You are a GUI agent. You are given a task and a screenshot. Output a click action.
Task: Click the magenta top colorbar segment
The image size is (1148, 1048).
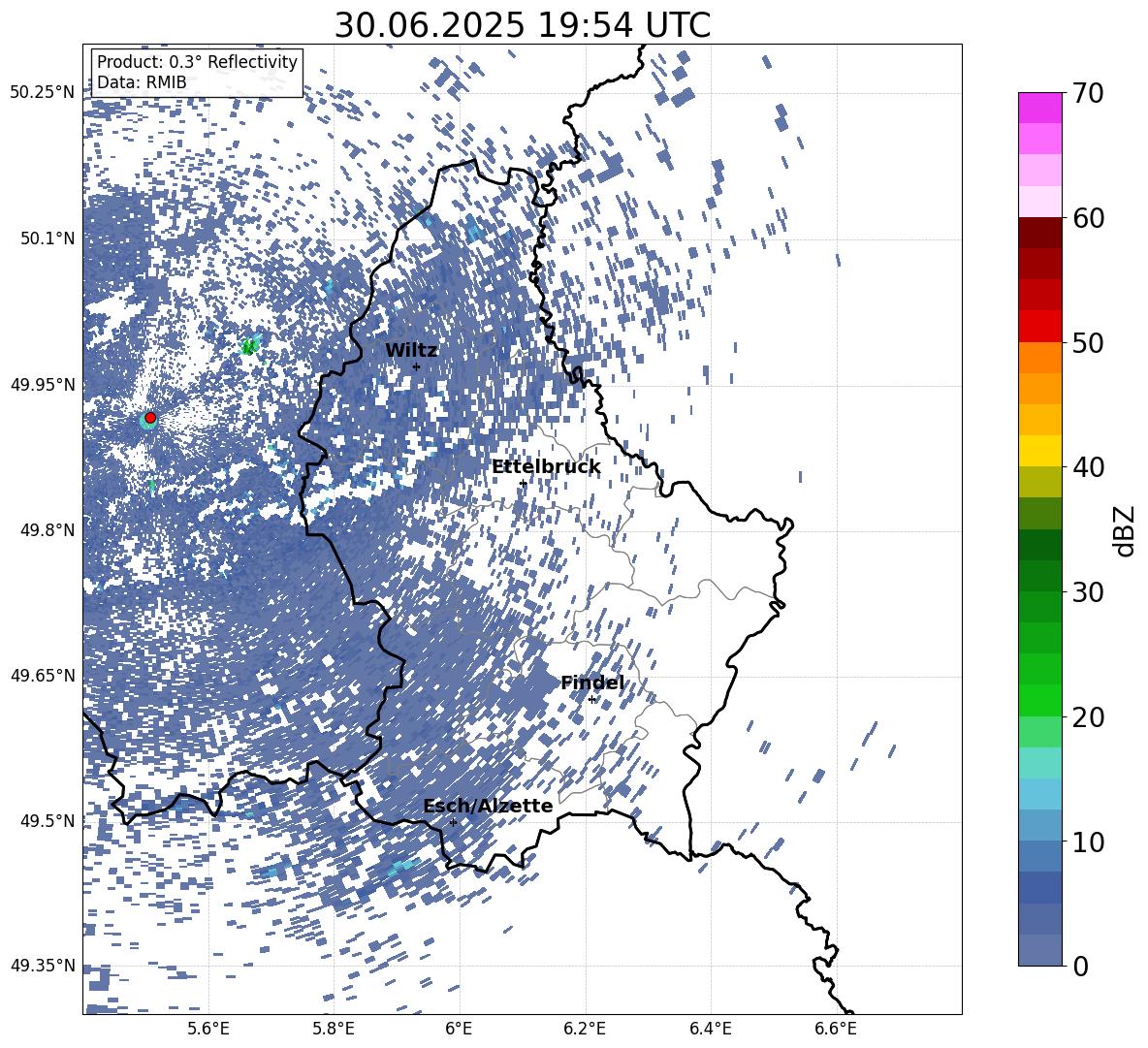1039,108
